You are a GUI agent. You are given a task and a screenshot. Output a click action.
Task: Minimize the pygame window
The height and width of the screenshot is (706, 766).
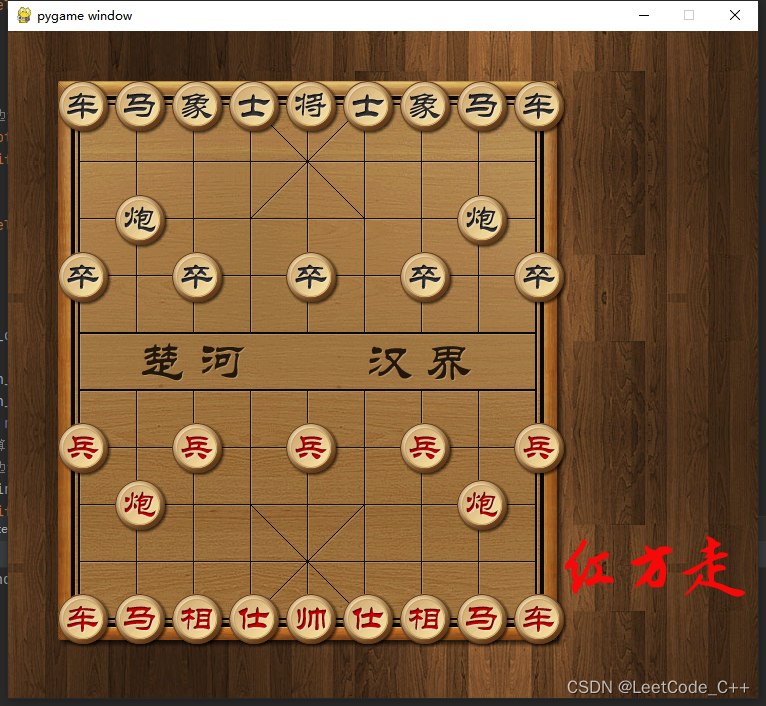(644, 16)
